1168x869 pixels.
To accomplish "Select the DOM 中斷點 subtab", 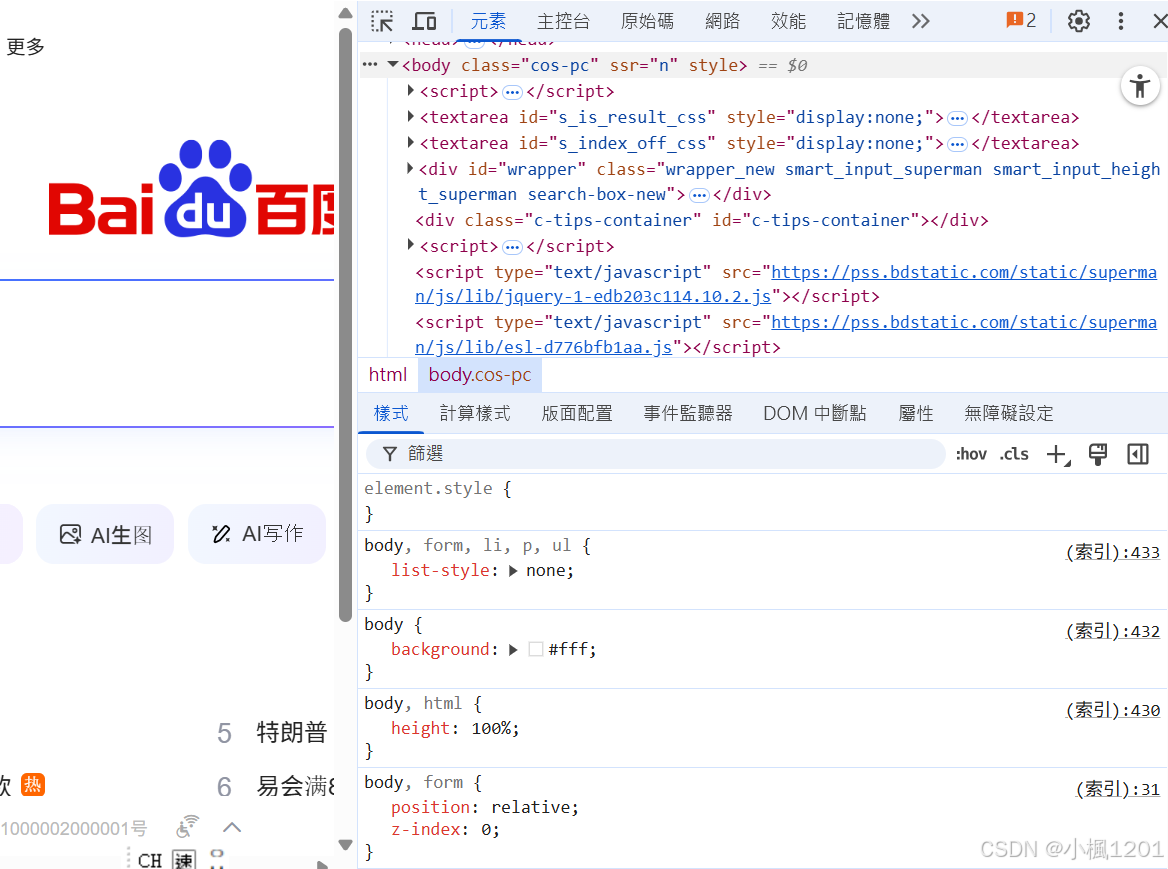I will click(x=815, y=413).
